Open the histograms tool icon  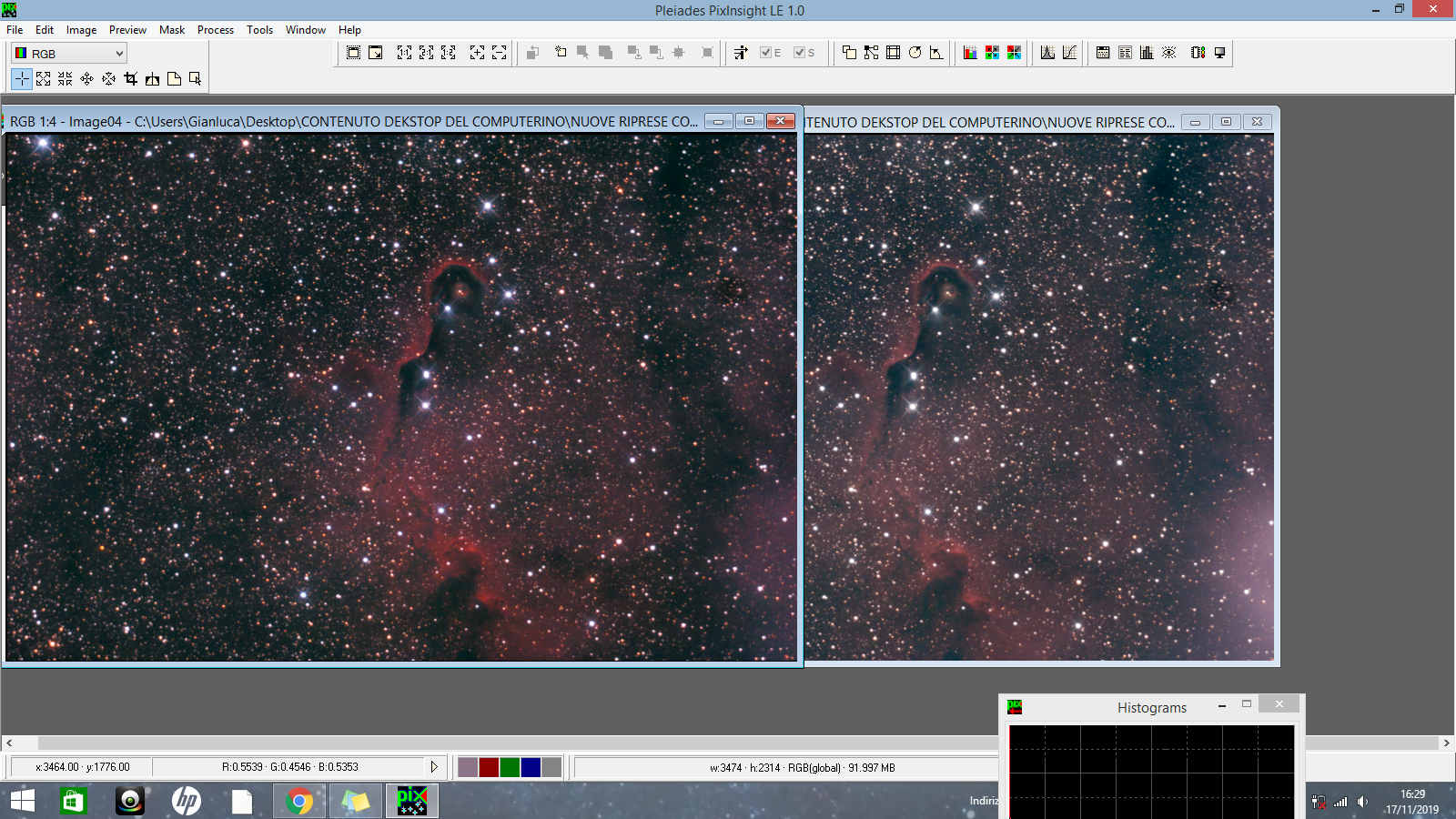point(1047,53)
